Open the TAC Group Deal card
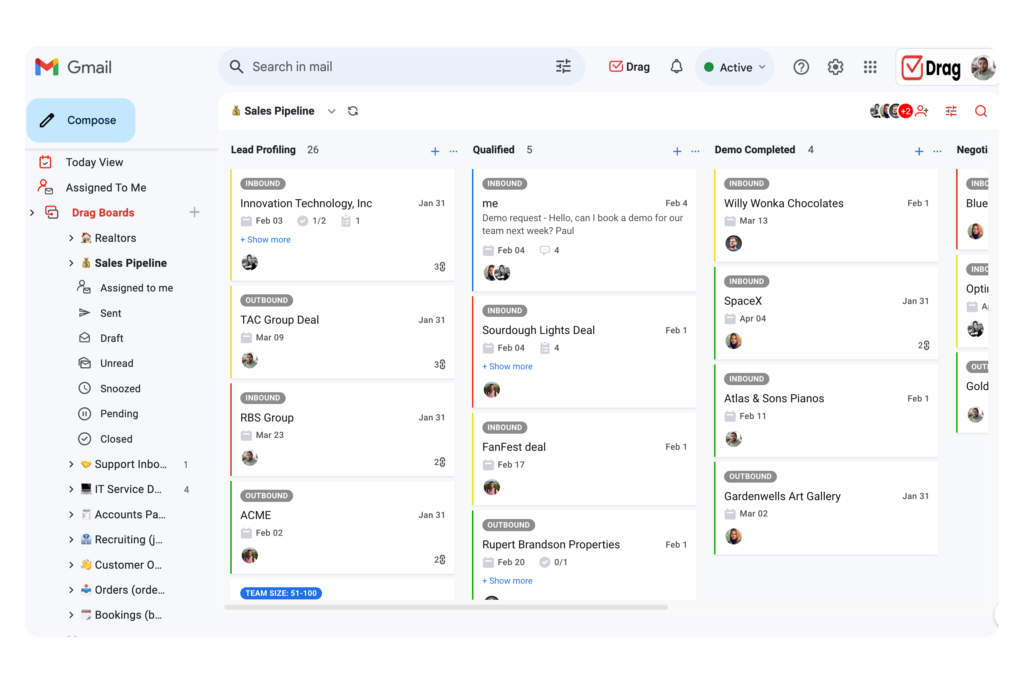 coord(342,332)
